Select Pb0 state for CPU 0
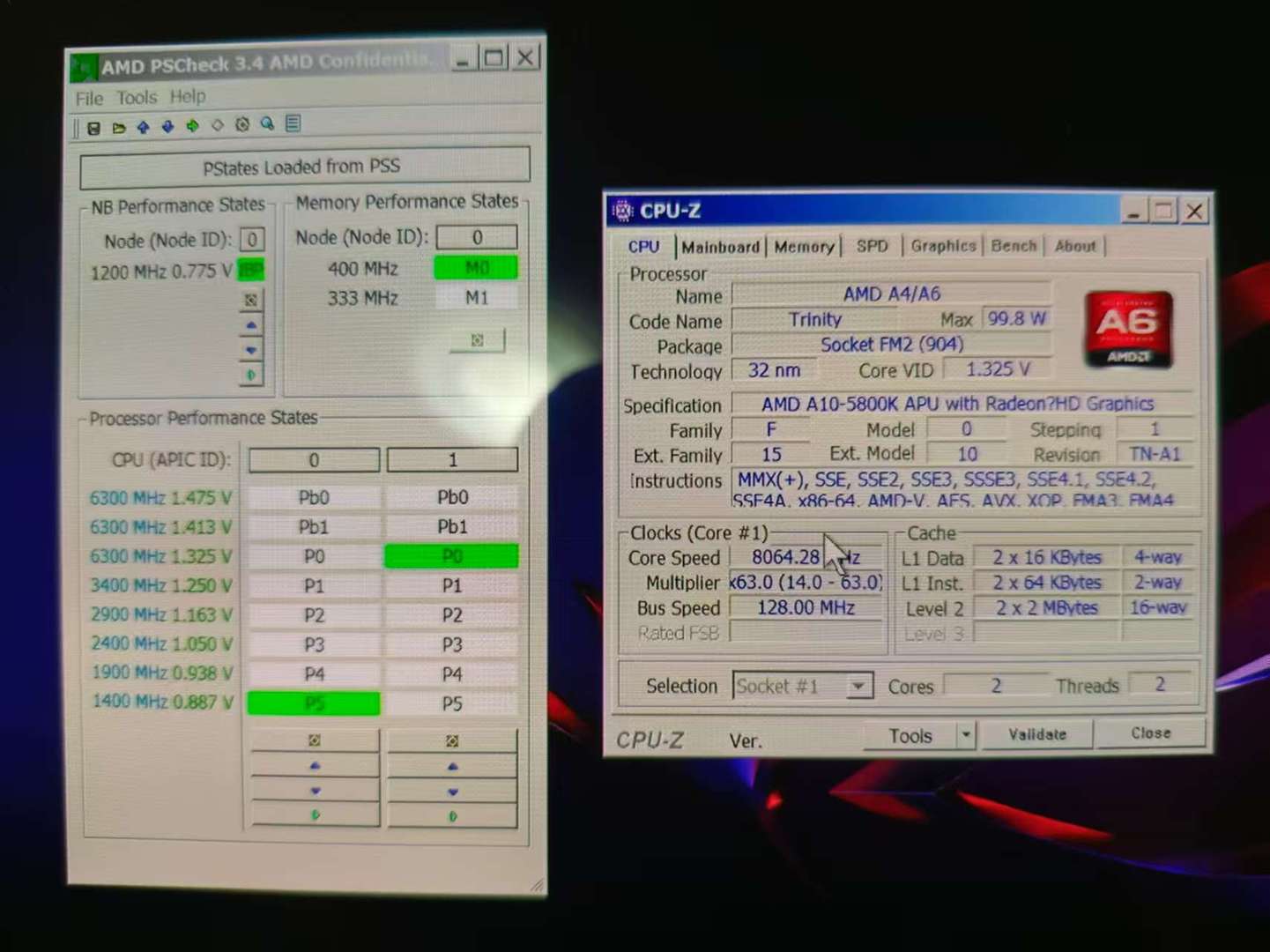The image size is (1270, 952). point(314,497)
